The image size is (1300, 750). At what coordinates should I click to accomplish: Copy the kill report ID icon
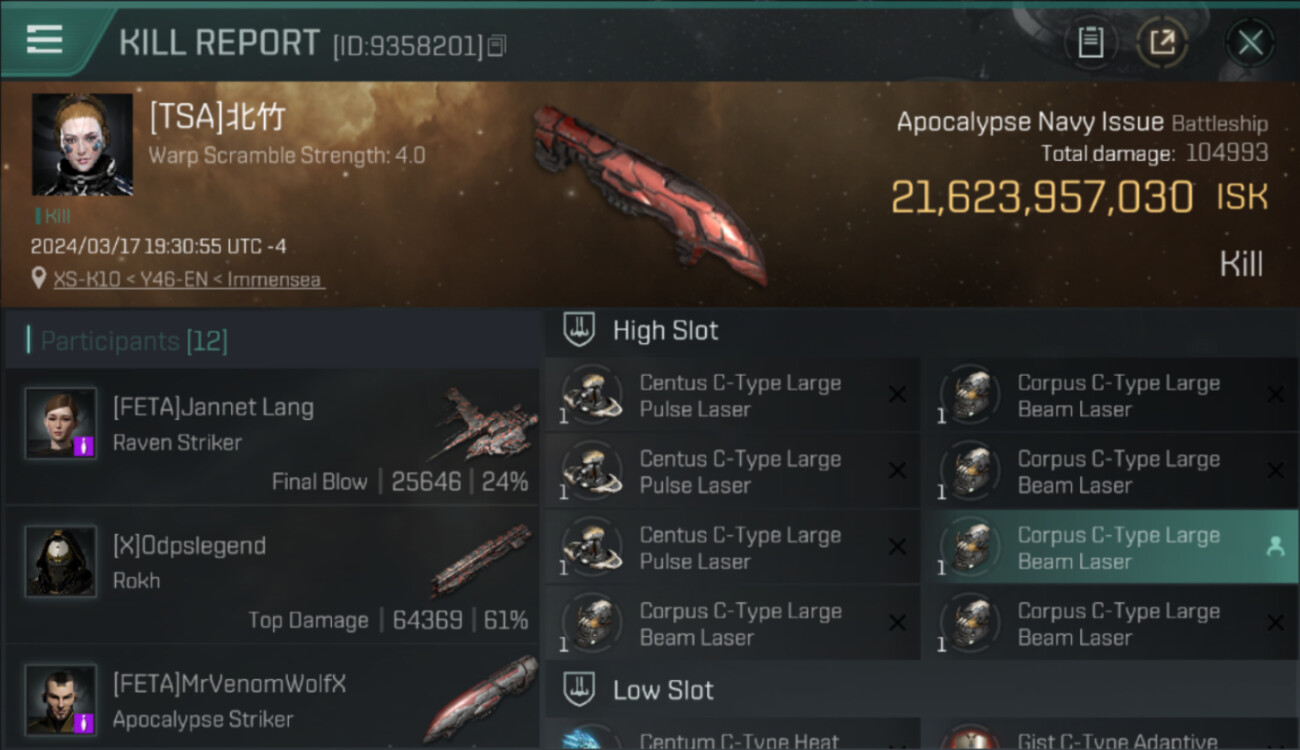[x=496, y=45]
